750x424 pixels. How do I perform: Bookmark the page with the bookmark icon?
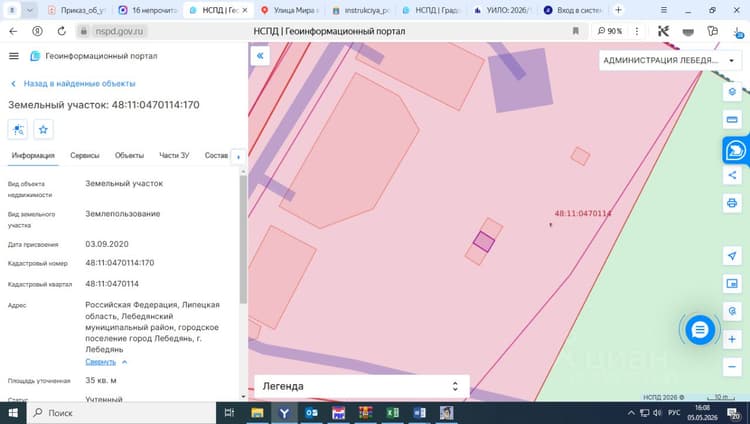(575, 31)
